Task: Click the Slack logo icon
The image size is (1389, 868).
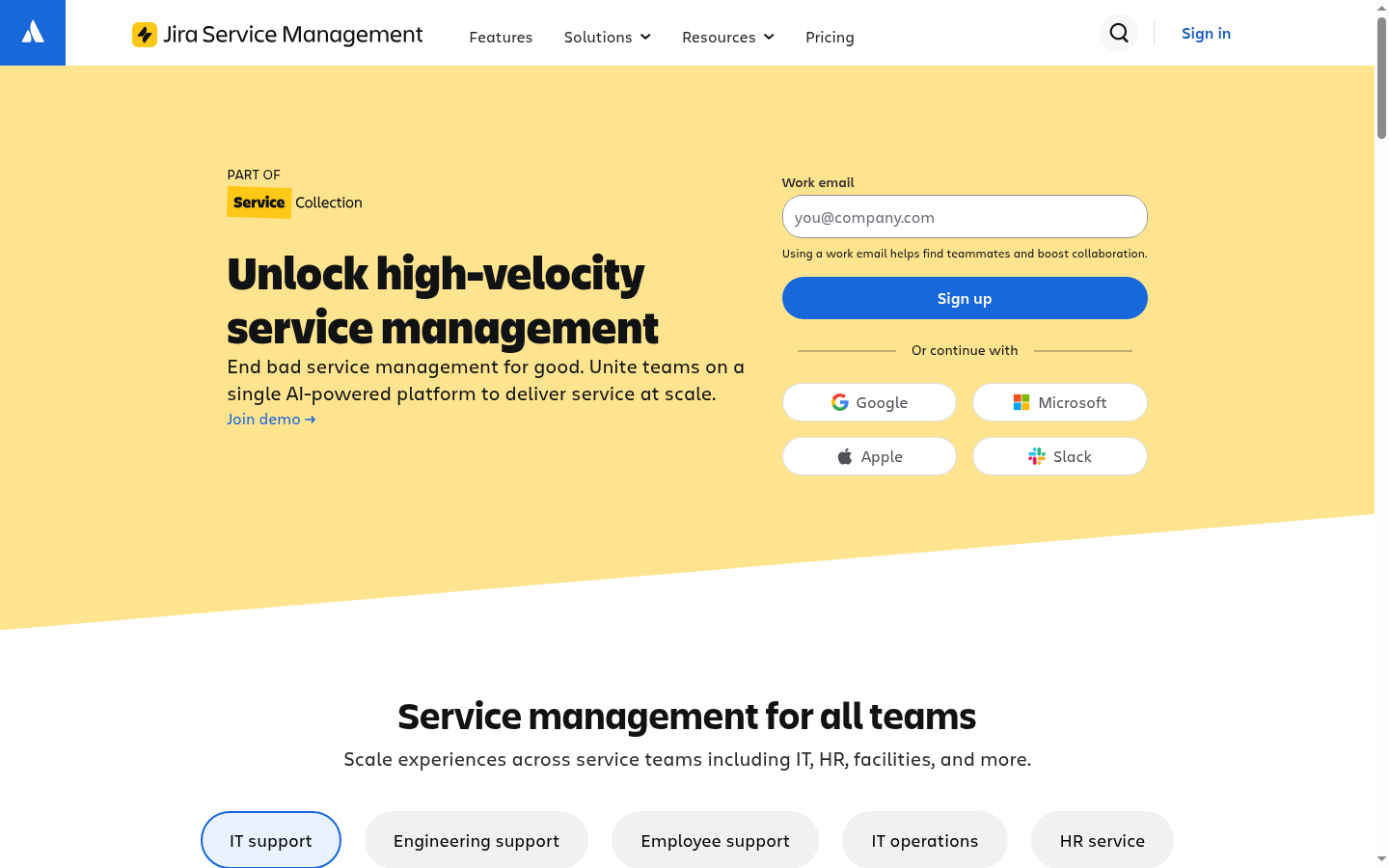Action: point(1037,456)
